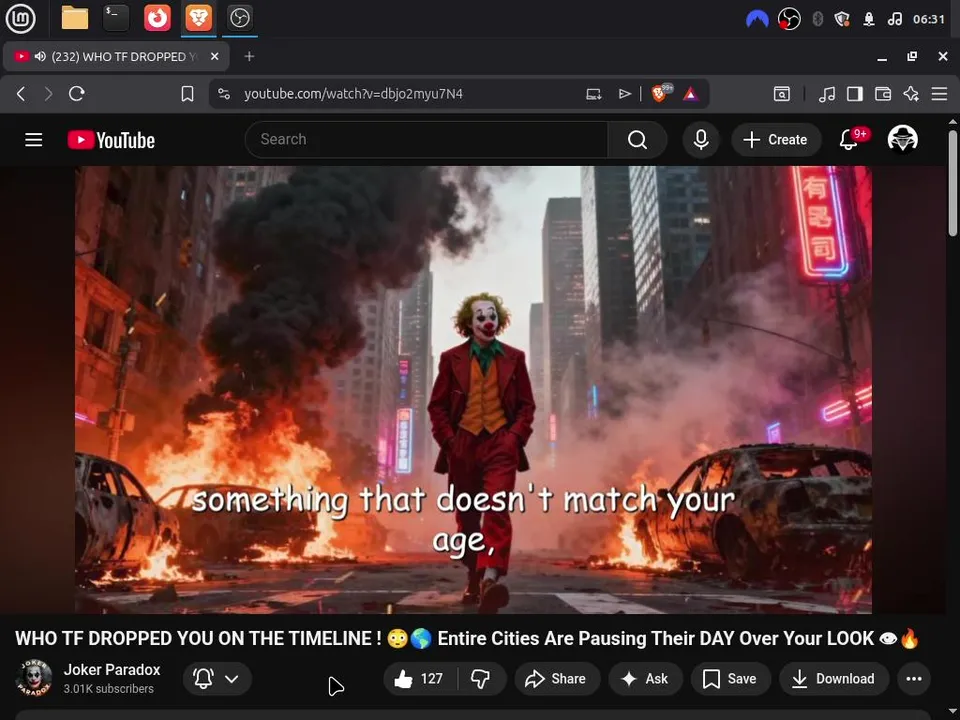
Task: Click the browser forward arrow
Action: point(48,94)
